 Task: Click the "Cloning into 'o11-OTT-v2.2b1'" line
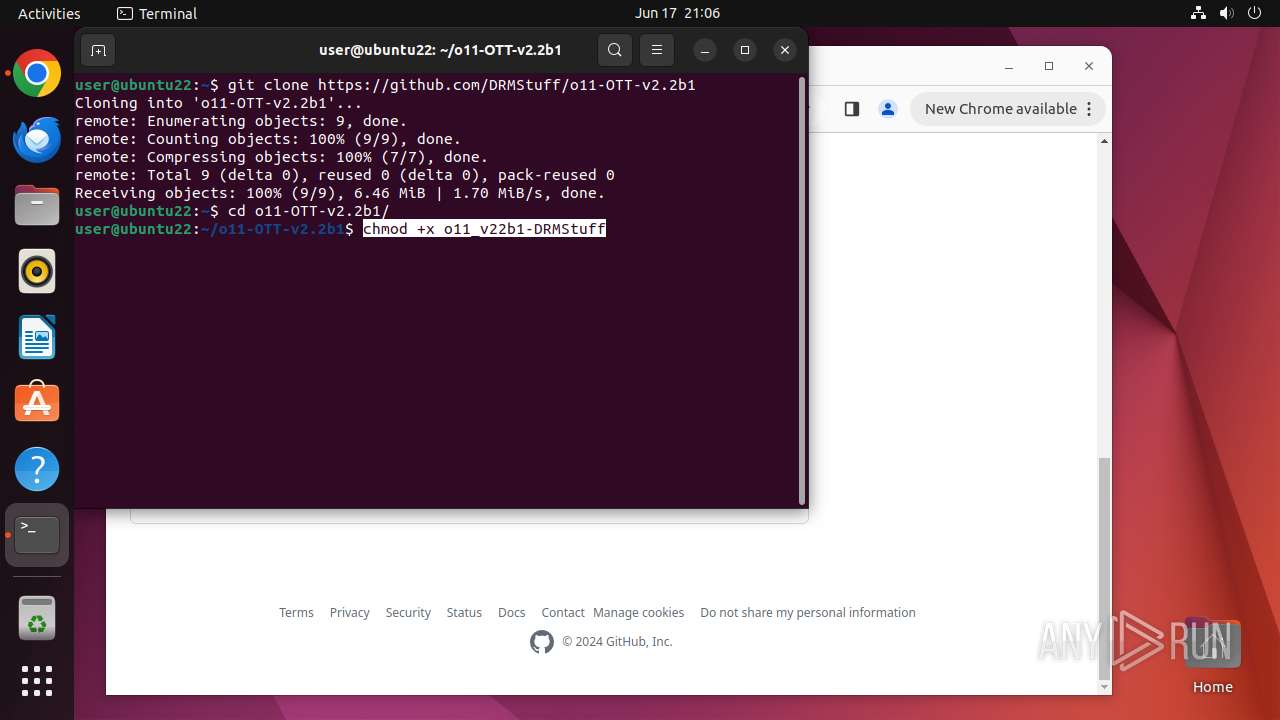tap(219, 103)
